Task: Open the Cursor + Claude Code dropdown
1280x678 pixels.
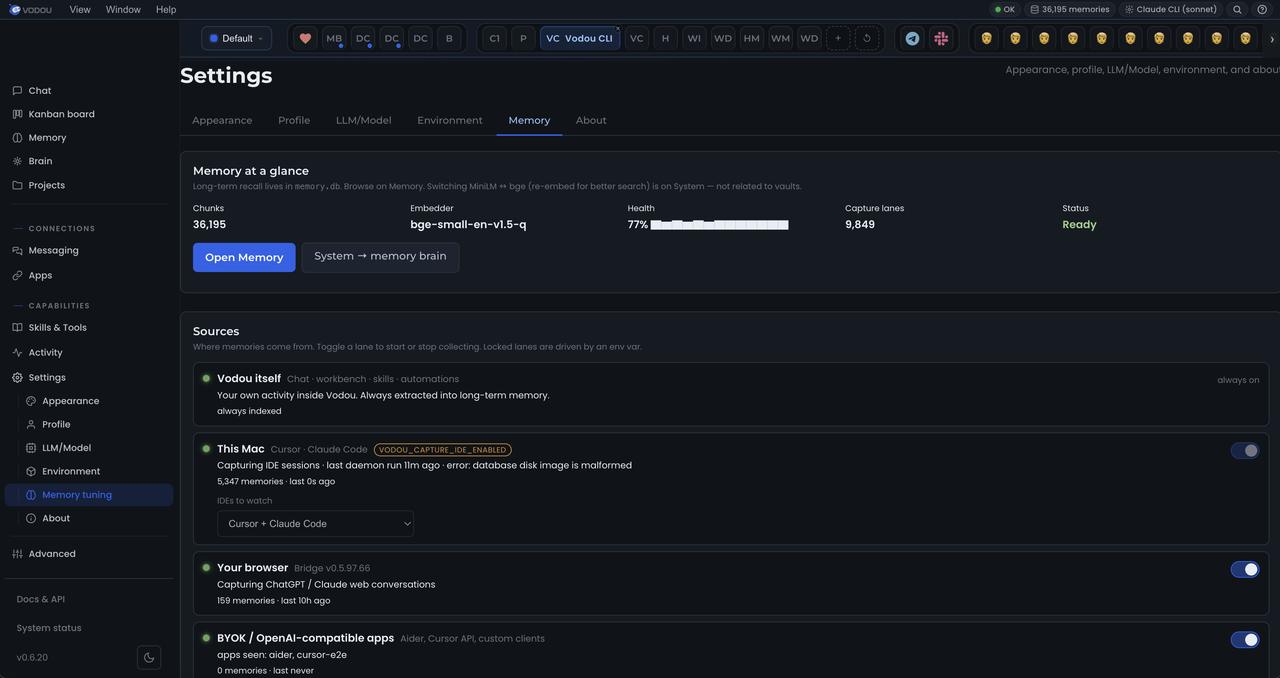Action: [315, 524]
